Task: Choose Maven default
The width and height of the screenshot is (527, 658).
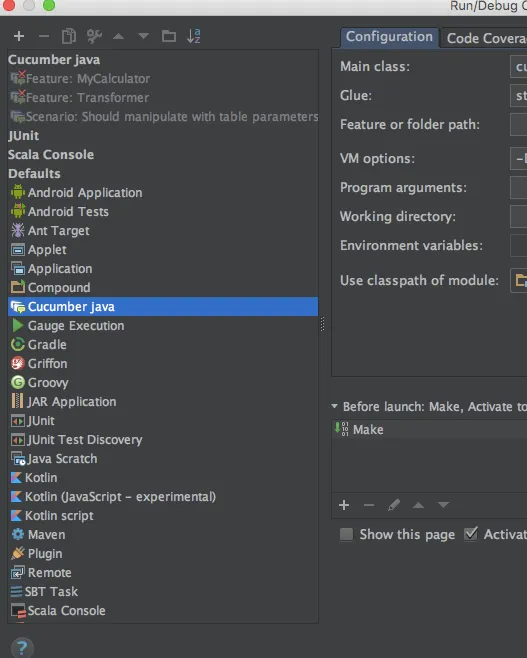Action: pos(163,535)
